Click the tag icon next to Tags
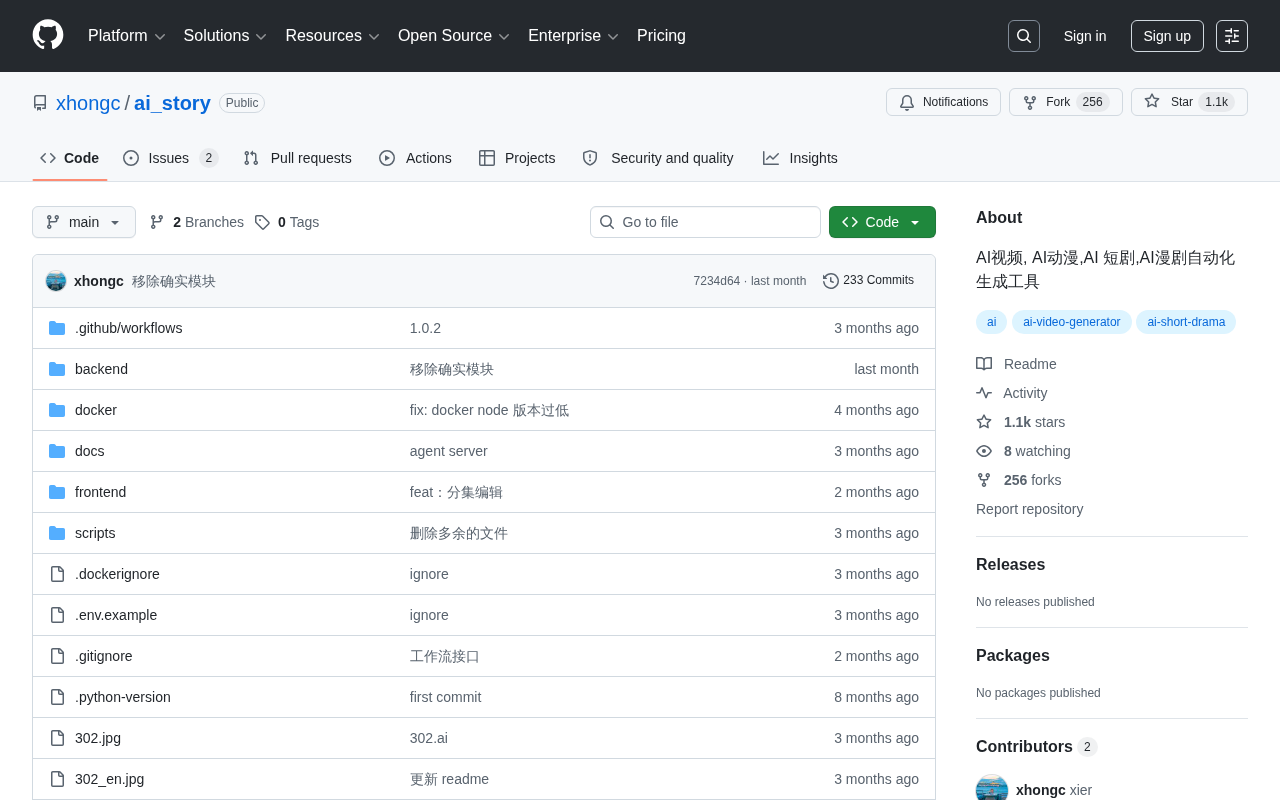 click(x=262, y=222)
